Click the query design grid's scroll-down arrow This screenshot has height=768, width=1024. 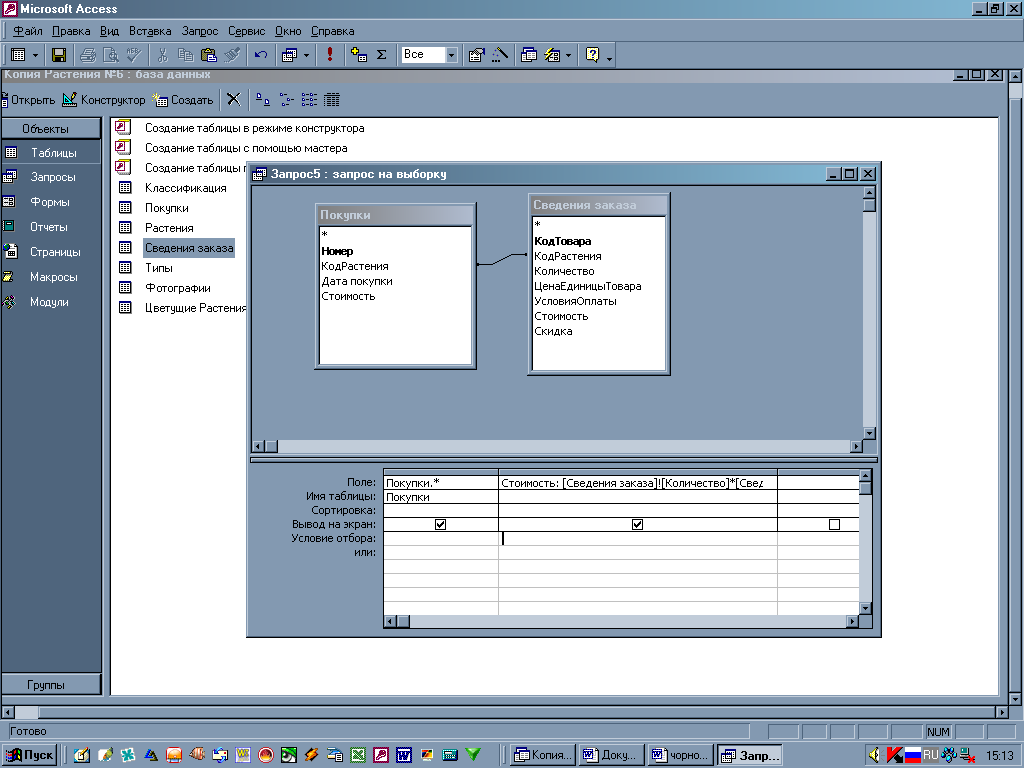pos(865,608)
